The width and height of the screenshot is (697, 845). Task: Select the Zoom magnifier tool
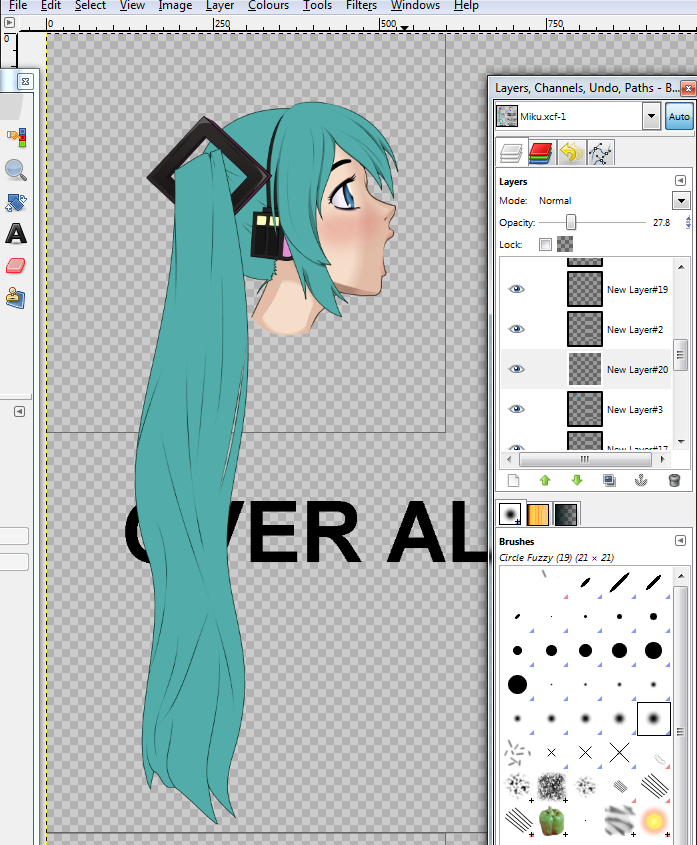tap(16, 170)
